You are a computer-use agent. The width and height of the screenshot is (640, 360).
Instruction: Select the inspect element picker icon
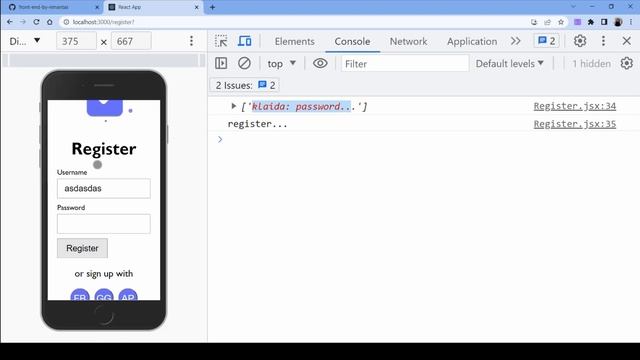[221, 41]
